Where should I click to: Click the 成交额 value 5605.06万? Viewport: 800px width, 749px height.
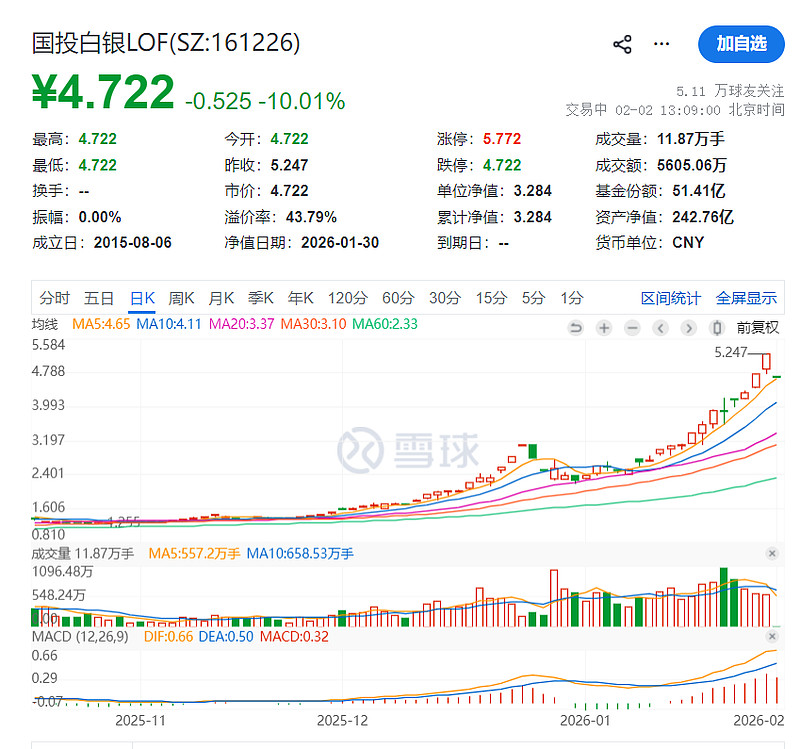(x=692, y=165)
